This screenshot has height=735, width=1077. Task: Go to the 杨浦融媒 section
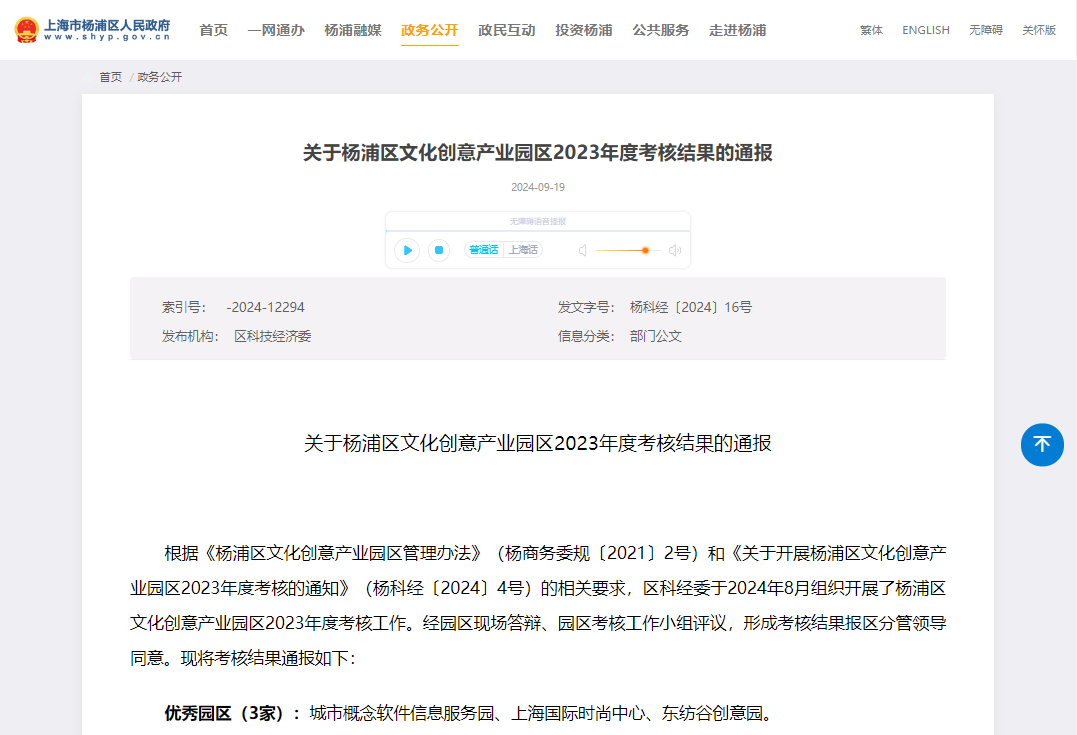pos(353,30)
